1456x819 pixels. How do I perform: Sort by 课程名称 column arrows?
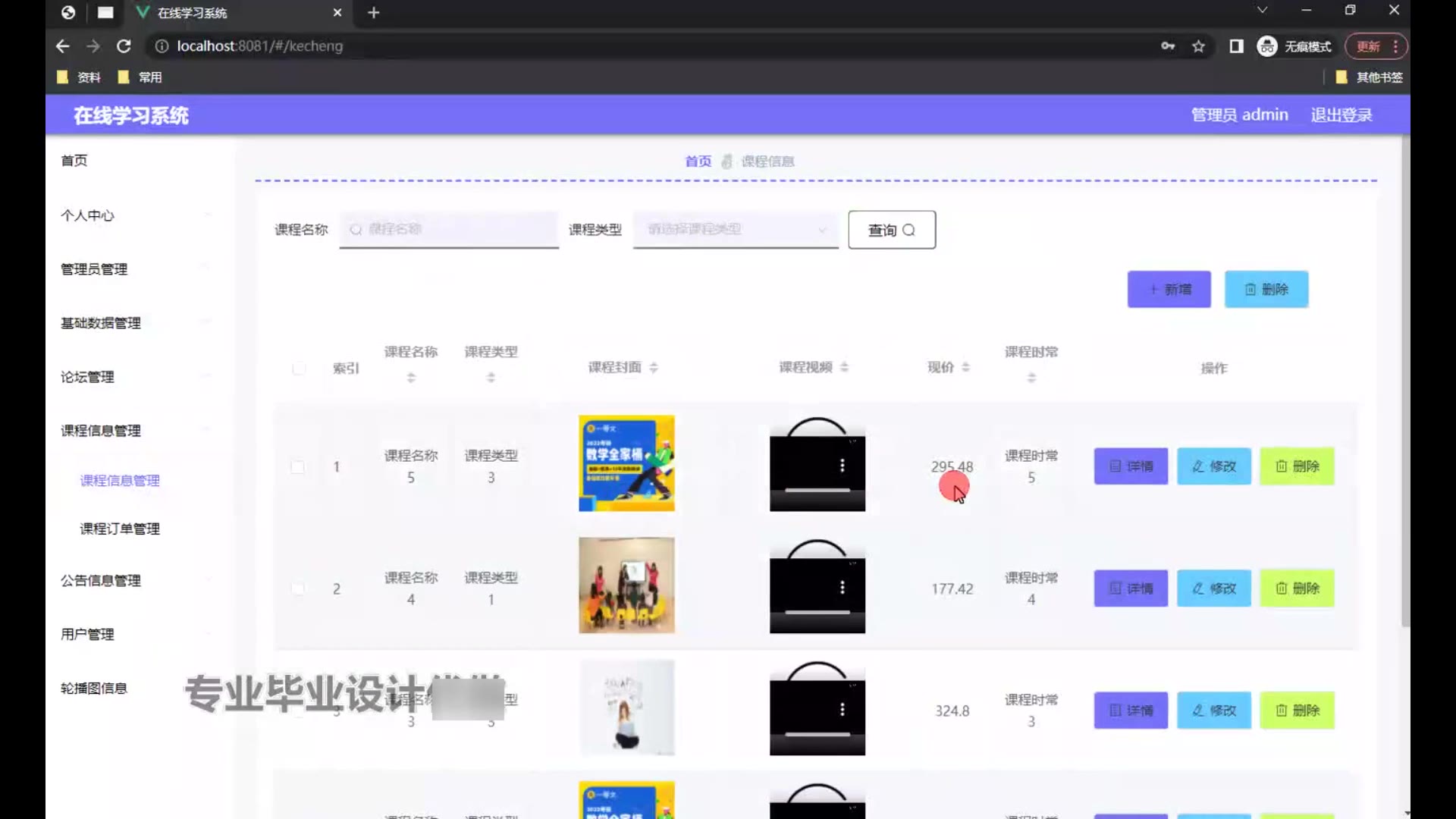pos(411,378)
